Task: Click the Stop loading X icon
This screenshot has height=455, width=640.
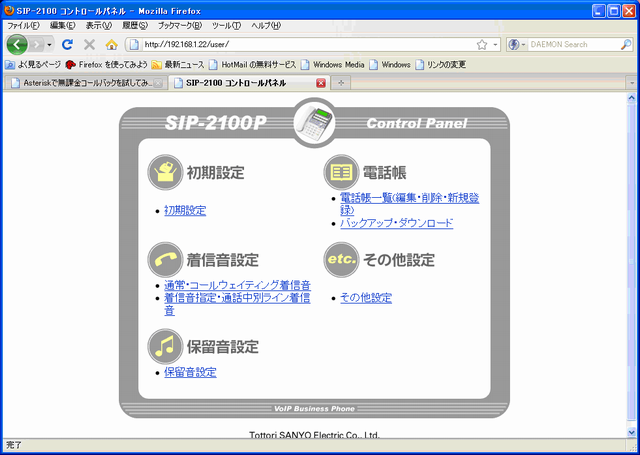Action: [89, 44]
